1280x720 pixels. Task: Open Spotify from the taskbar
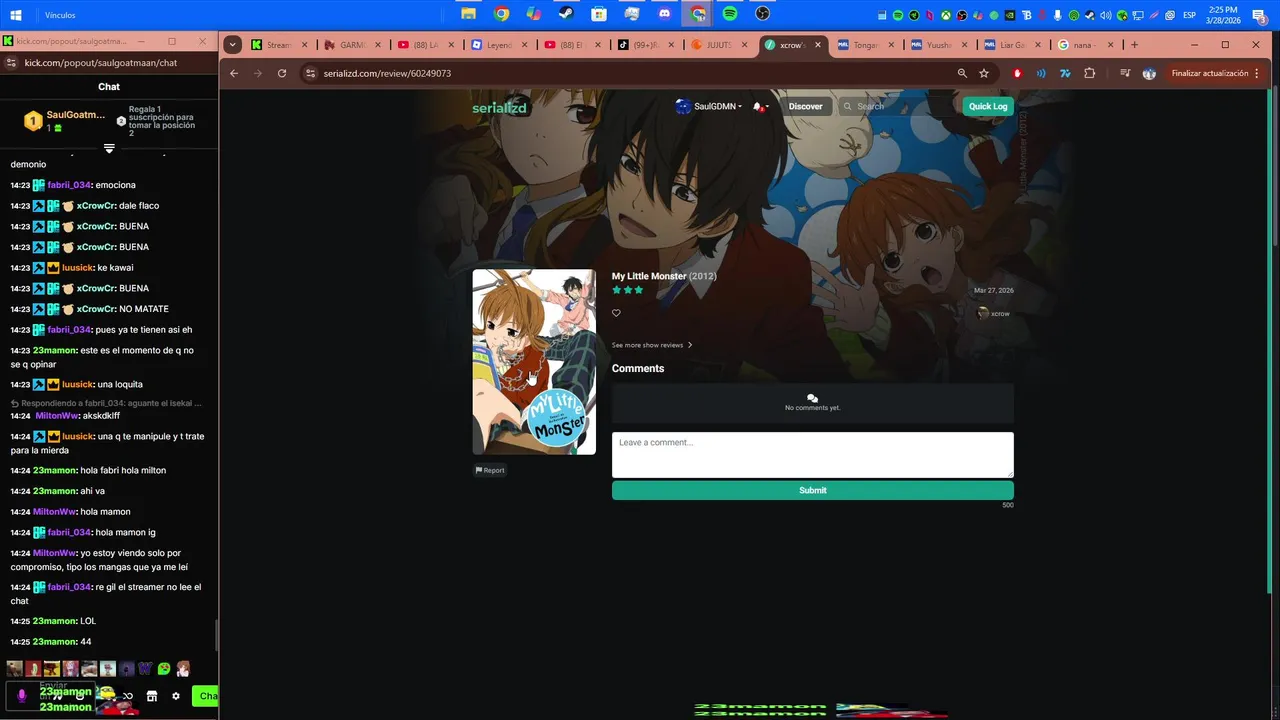[x=730, y=14]
